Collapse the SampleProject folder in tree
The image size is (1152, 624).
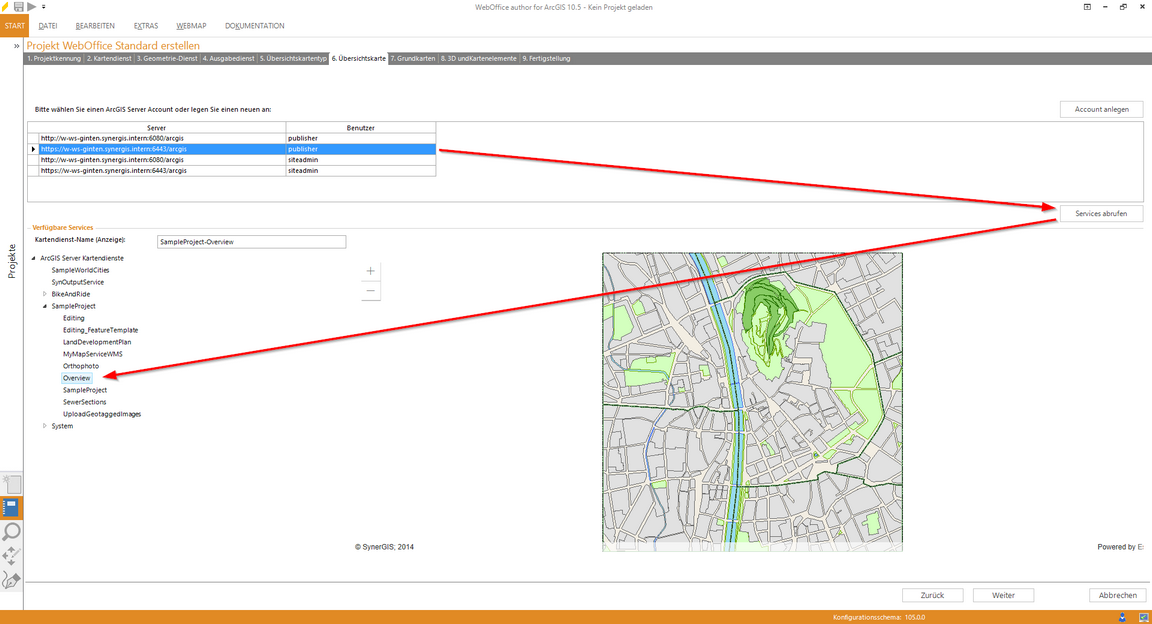[x=45, y=306]
